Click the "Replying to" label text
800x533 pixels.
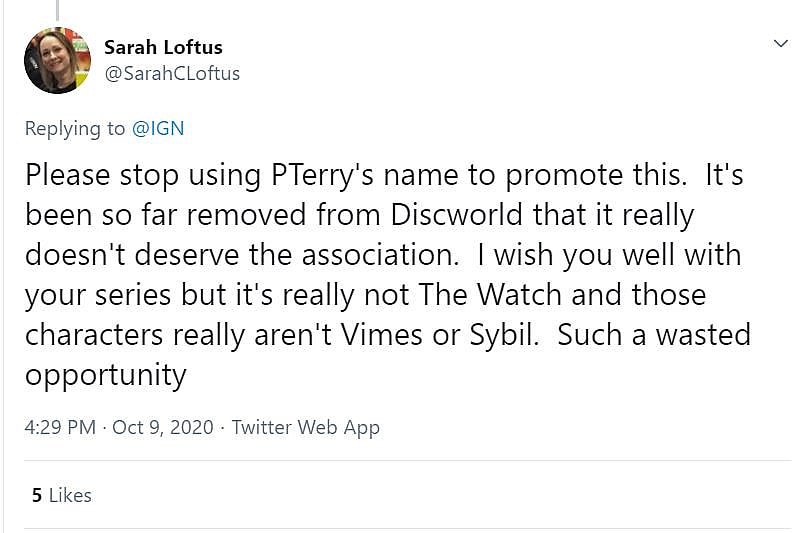pos(76,128)
